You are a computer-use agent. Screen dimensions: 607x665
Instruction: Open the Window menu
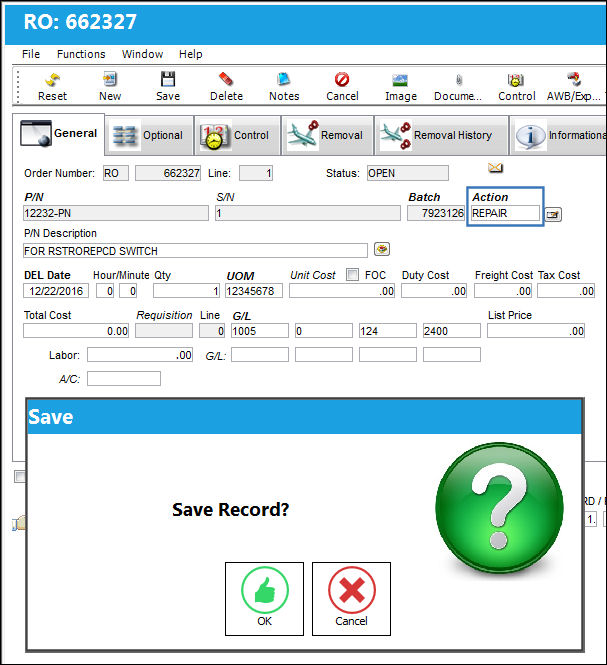click(143, 54)
